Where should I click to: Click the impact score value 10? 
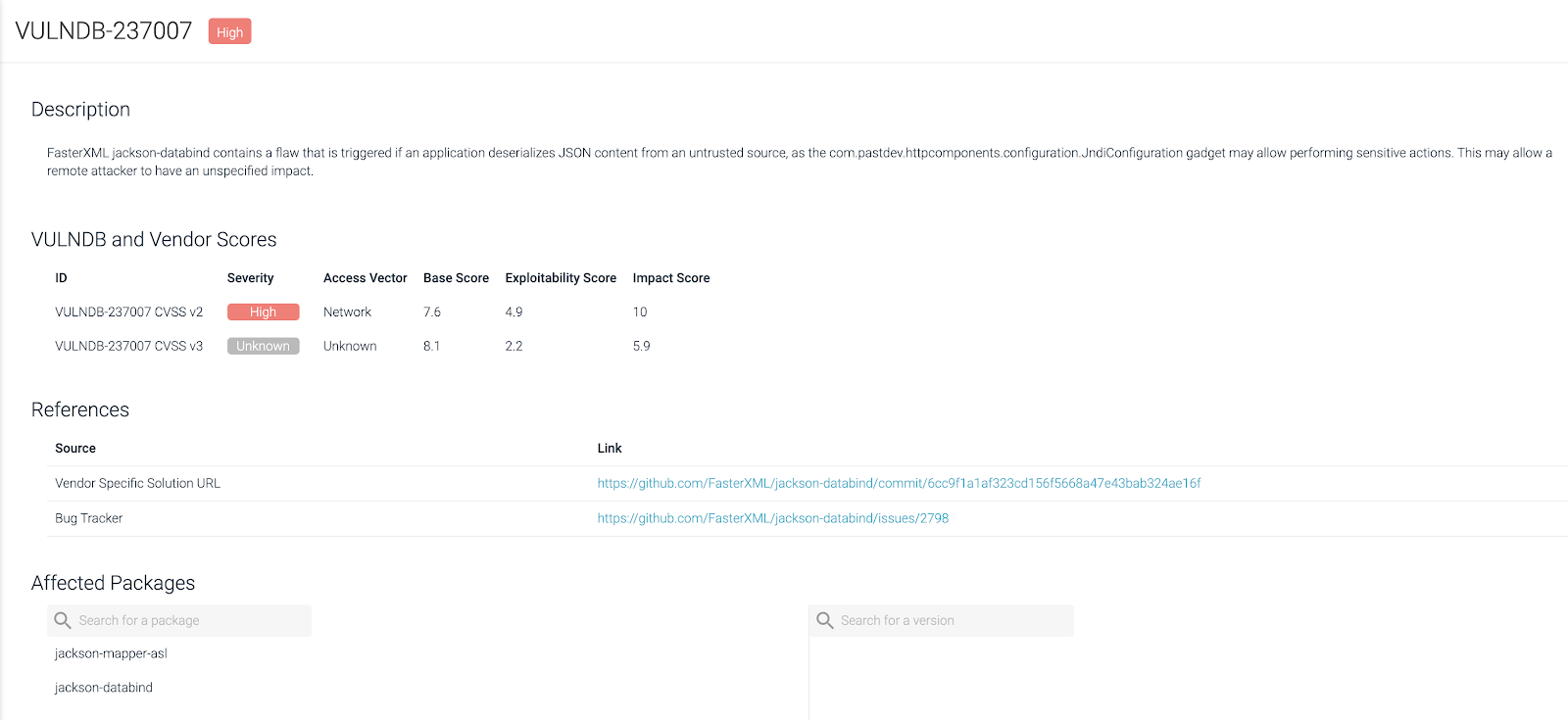640,312
